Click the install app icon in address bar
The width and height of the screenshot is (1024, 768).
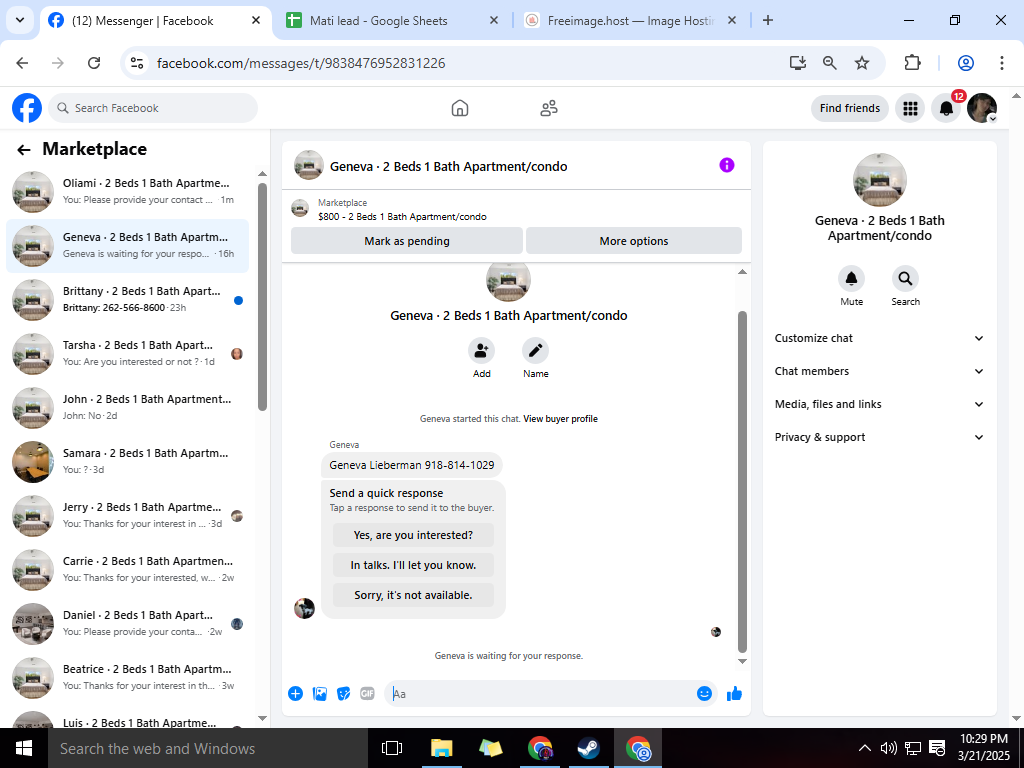(x=797, y=63)
